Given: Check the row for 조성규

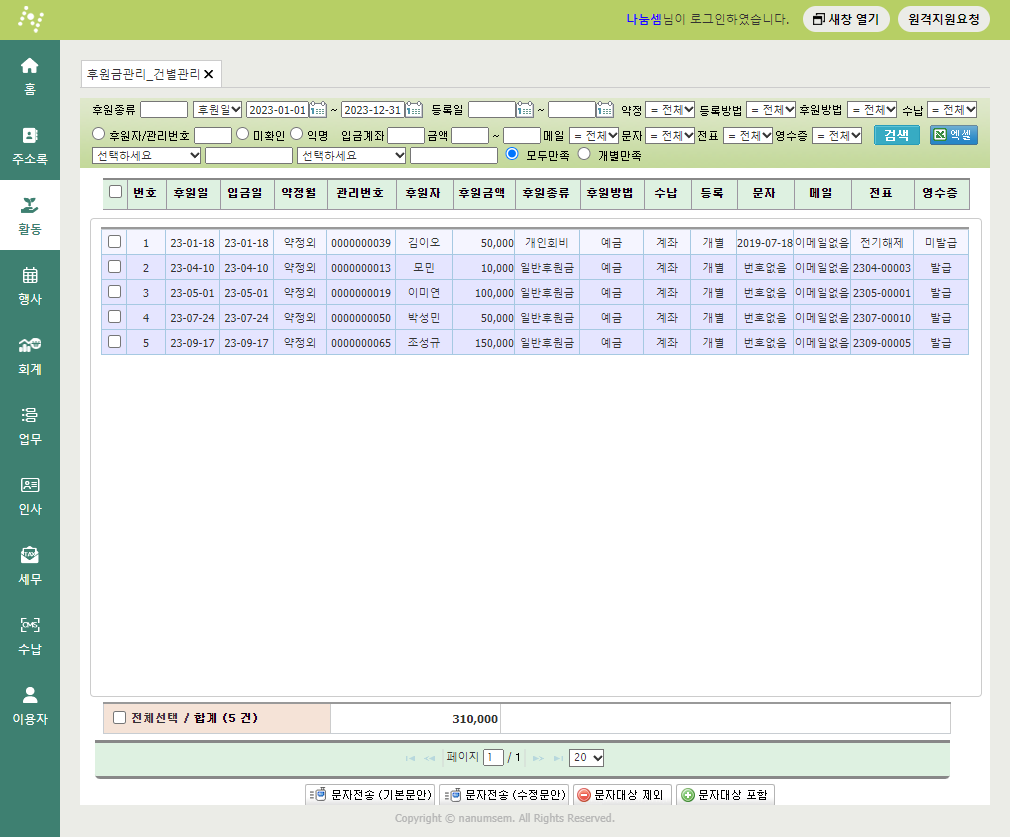Looking at the screenshot, I should [x=115, y=342].
